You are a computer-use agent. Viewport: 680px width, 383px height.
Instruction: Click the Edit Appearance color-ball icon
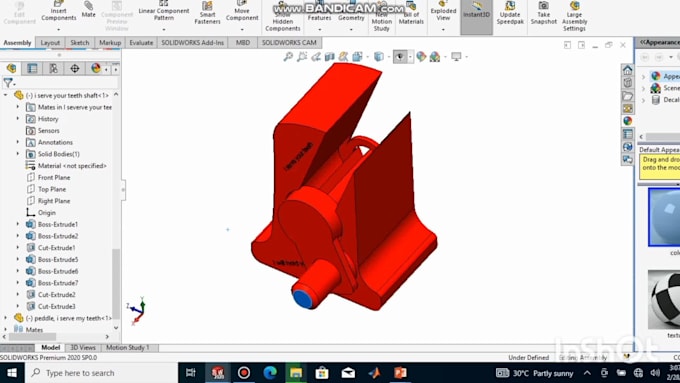click(421, 56)
